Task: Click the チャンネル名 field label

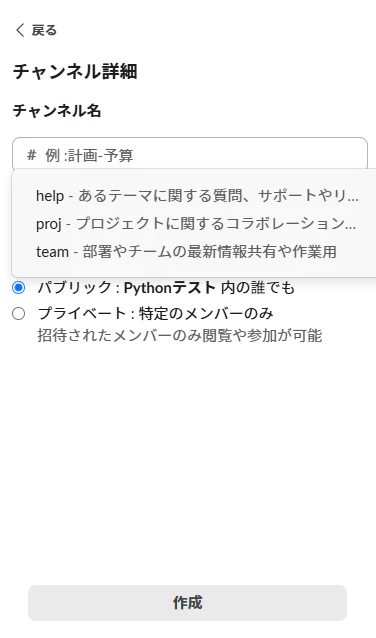Action: coord(57,111)
